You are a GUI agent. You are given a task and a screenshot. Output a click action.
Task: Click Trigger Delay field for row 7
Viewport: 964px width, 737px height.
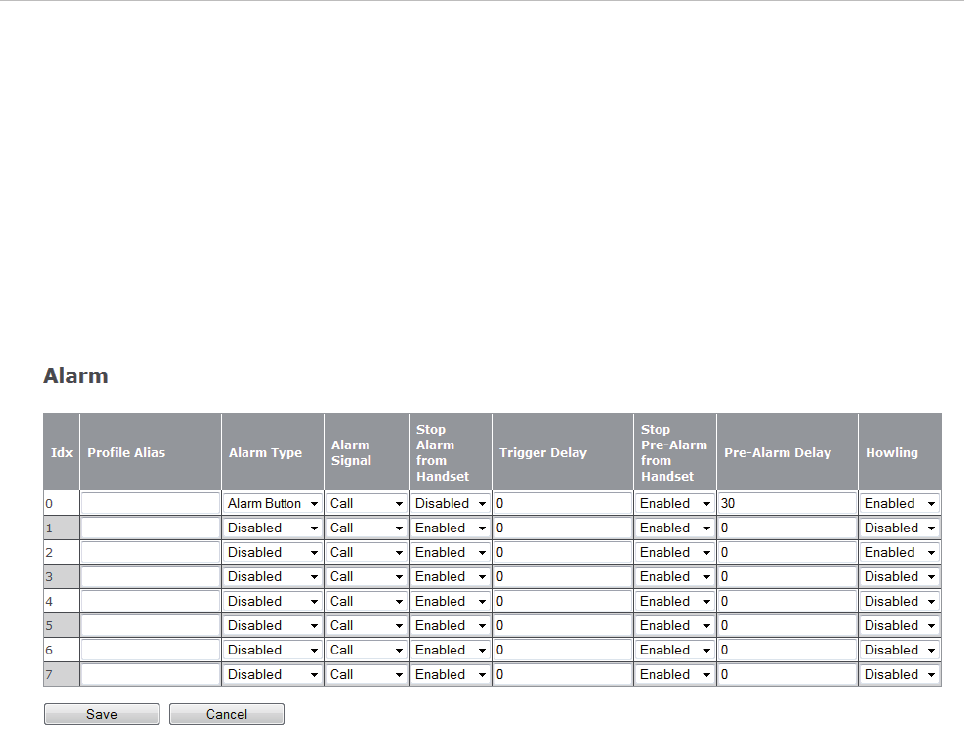point(563,674)
